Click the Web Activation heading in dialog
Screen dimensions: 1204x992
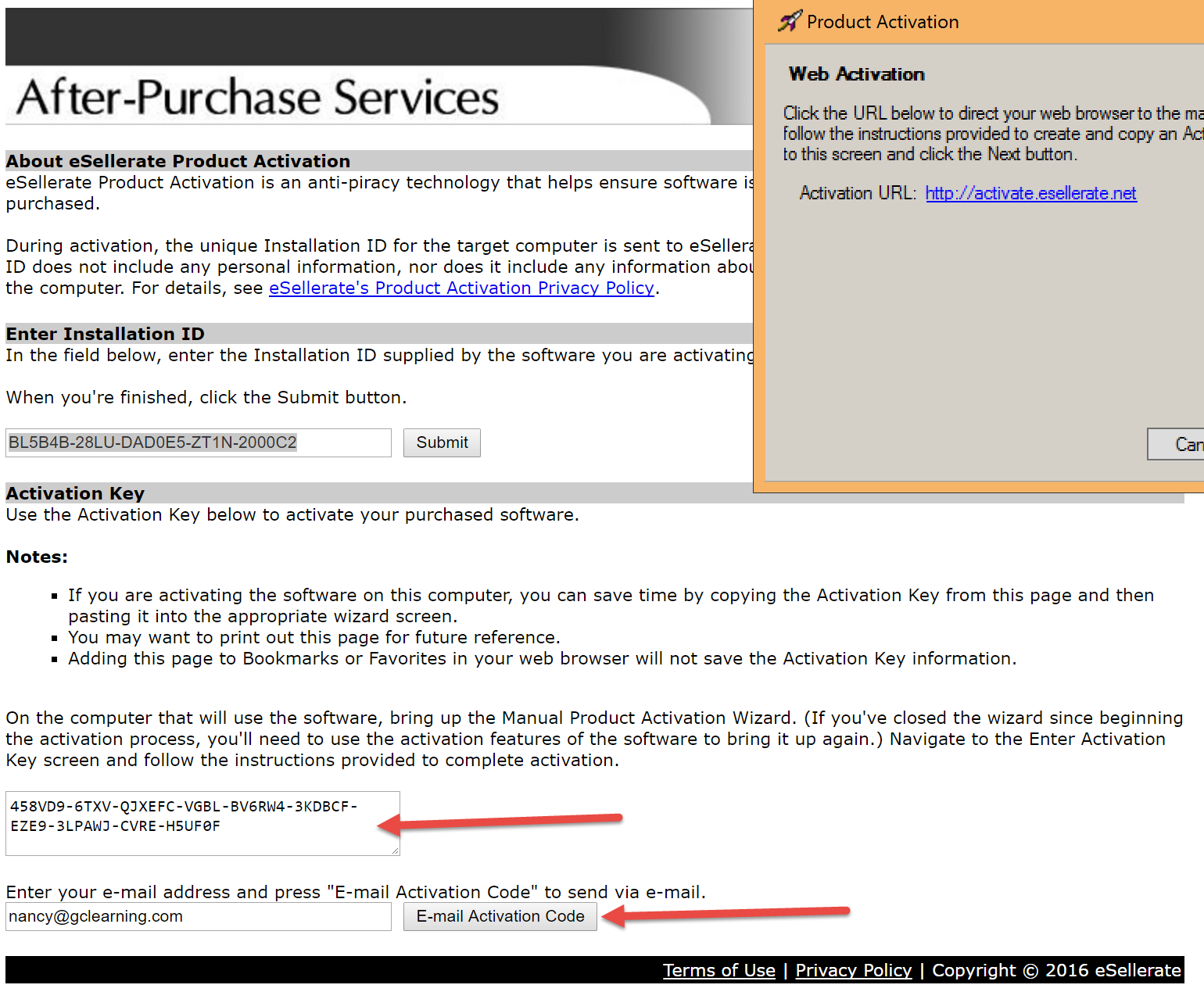(857, 74)
